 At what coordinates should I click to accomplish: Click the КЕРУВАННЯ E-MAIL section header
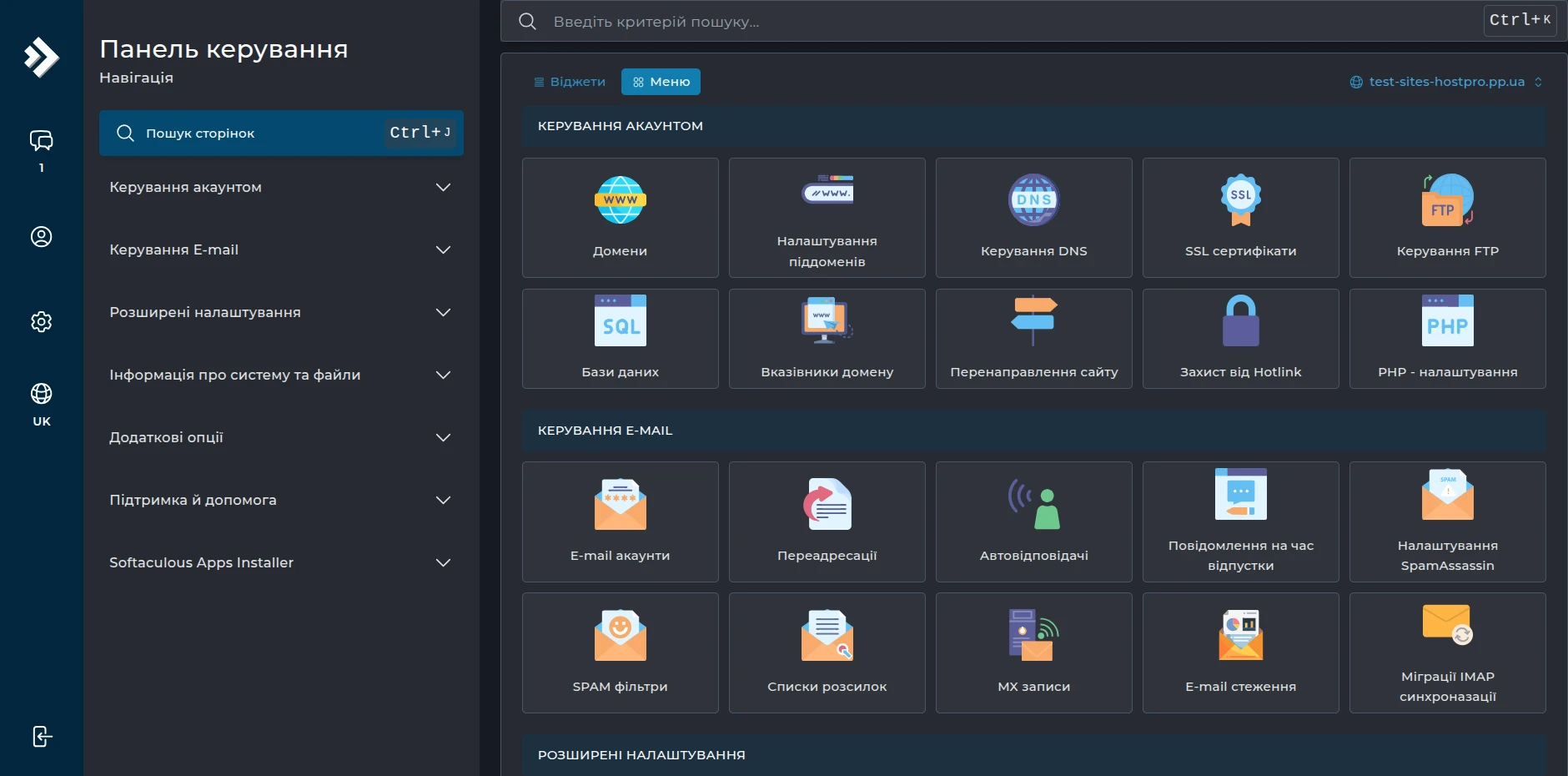tap(1033, 431)
